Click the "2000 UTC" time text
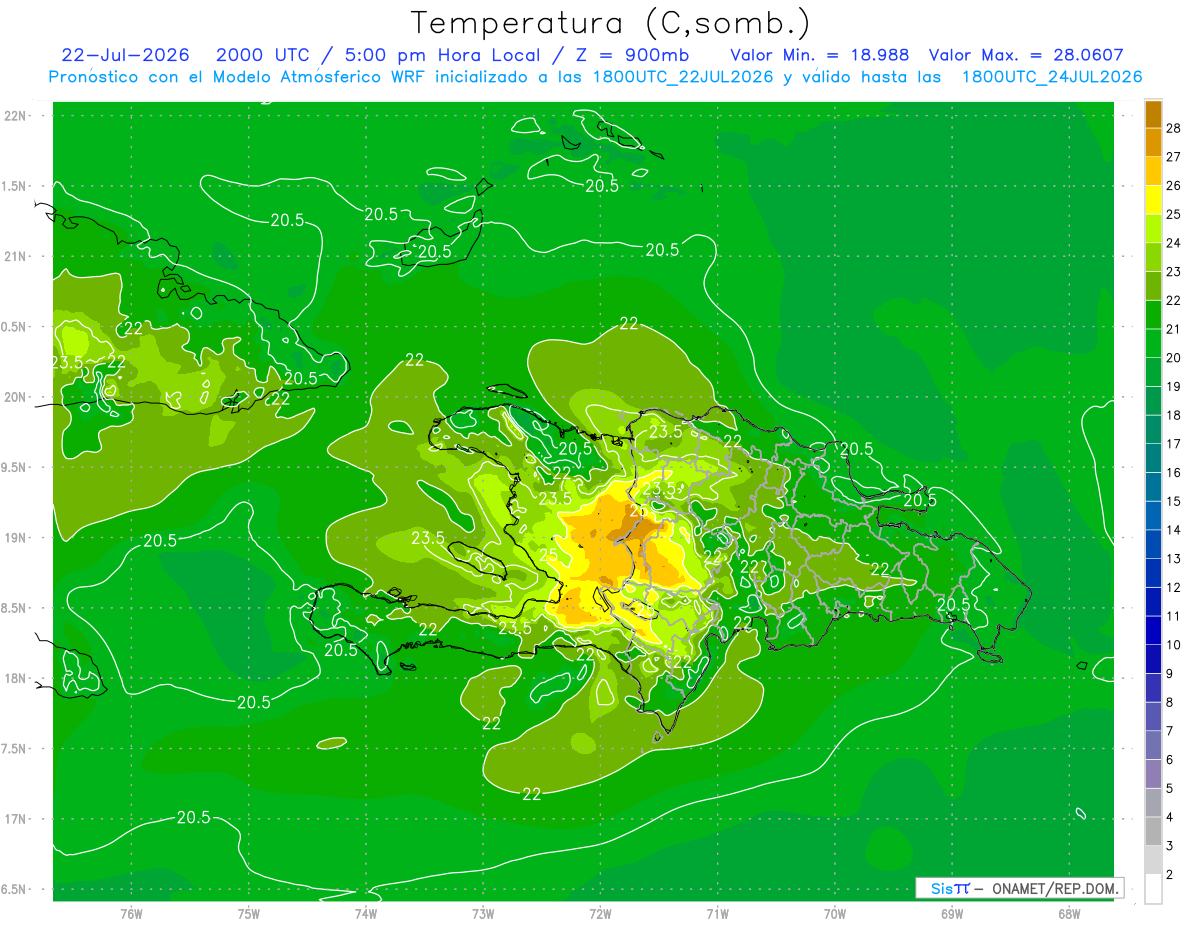Viewport: 1200px width, 927px height. [x=261, y=55]
